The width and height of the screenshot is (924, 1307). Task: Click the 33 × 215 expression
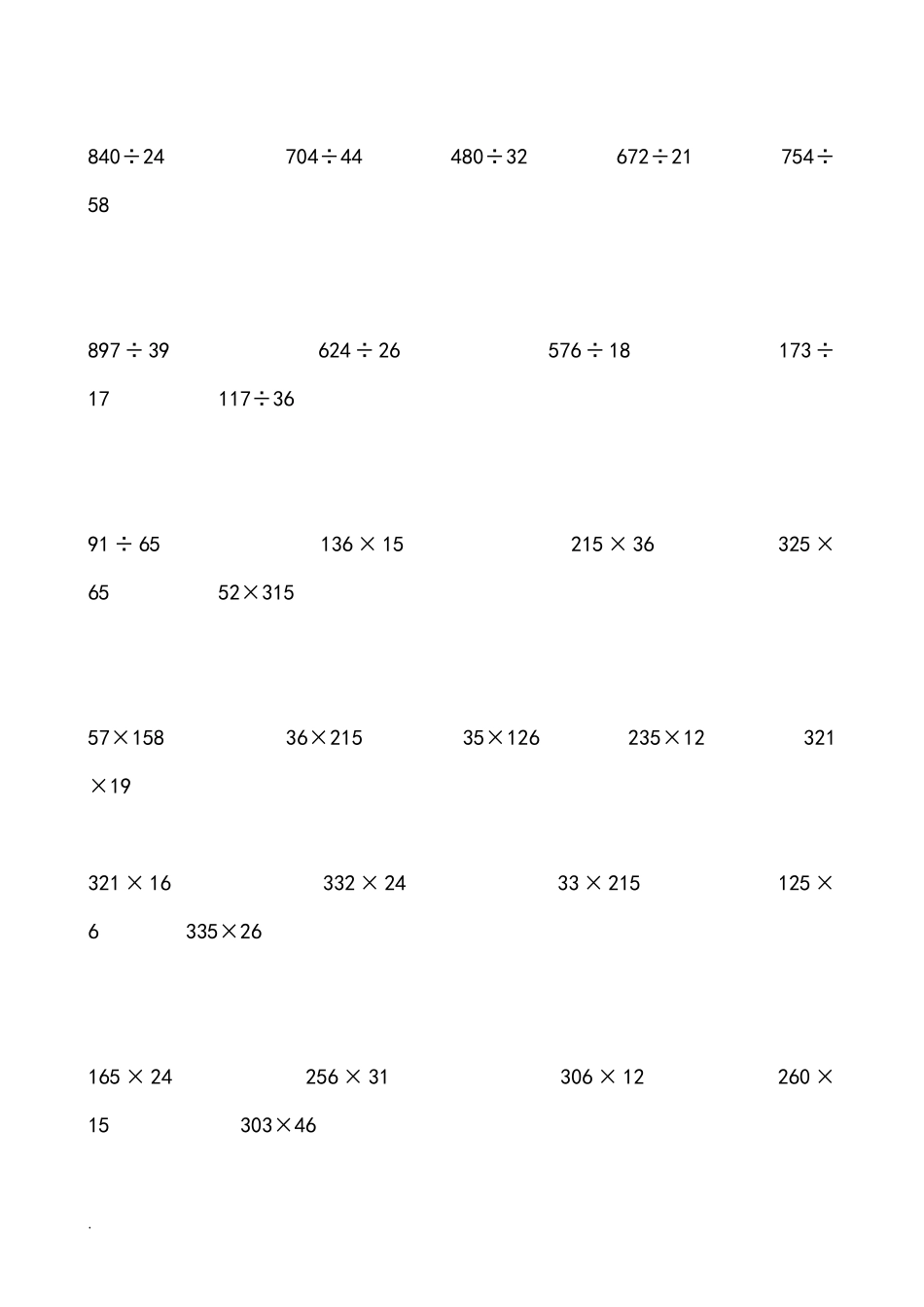[599, 883]
